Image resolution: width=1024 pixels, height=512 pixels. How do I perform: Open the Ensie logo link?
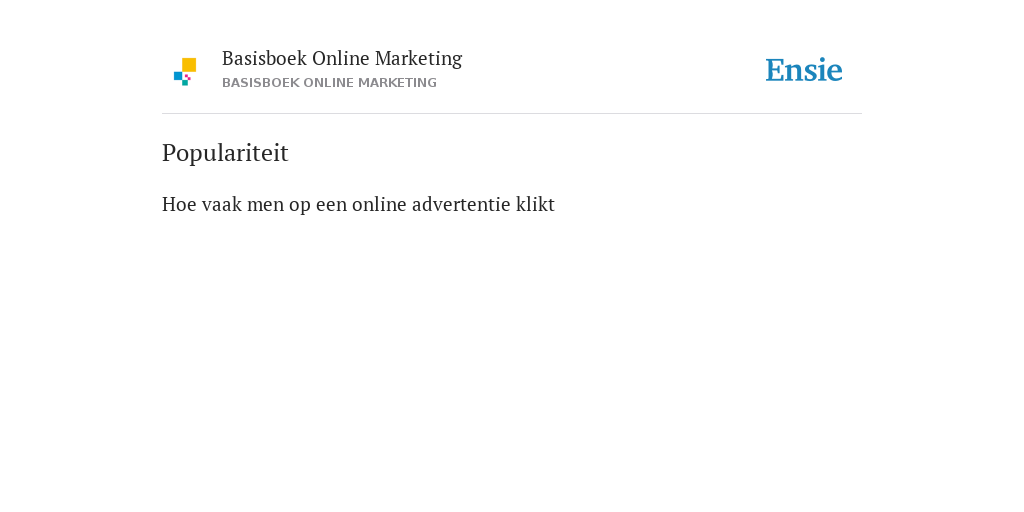coord(804,70)
